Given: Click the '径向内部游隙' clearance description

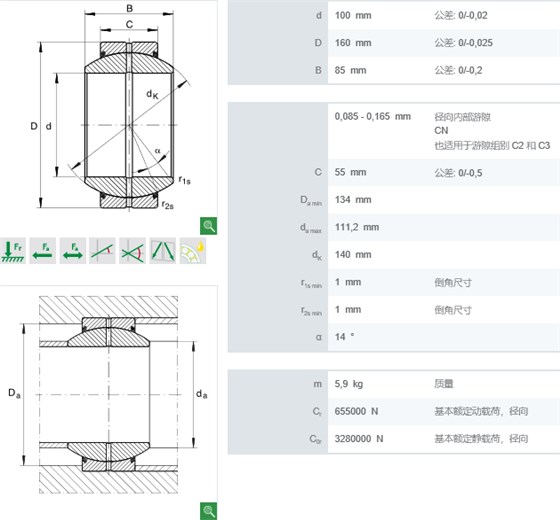Looking at the screenshot, I should click(462, 117).
